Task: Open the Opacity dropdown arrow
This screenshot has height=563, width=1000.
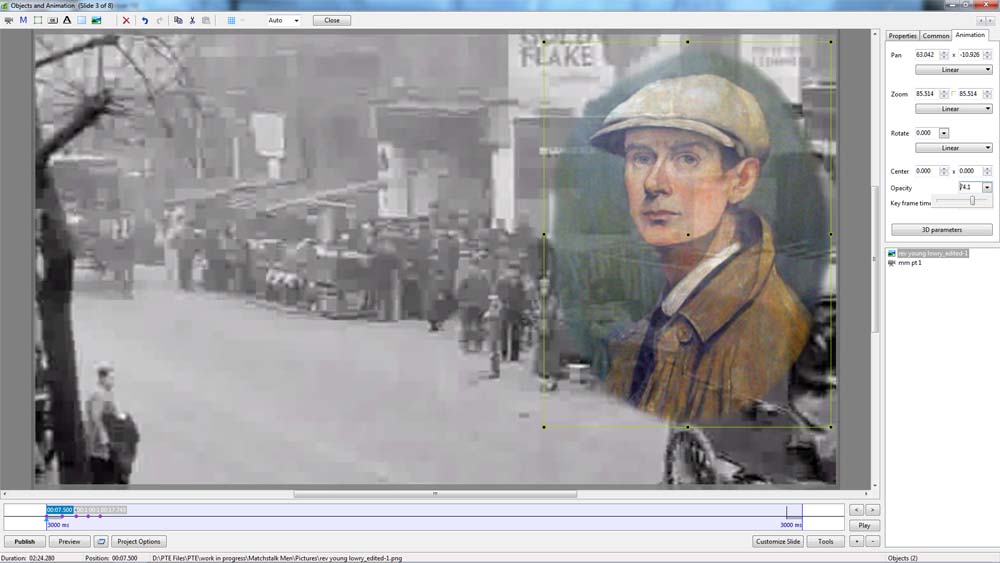Action: [x=987, y=187]
